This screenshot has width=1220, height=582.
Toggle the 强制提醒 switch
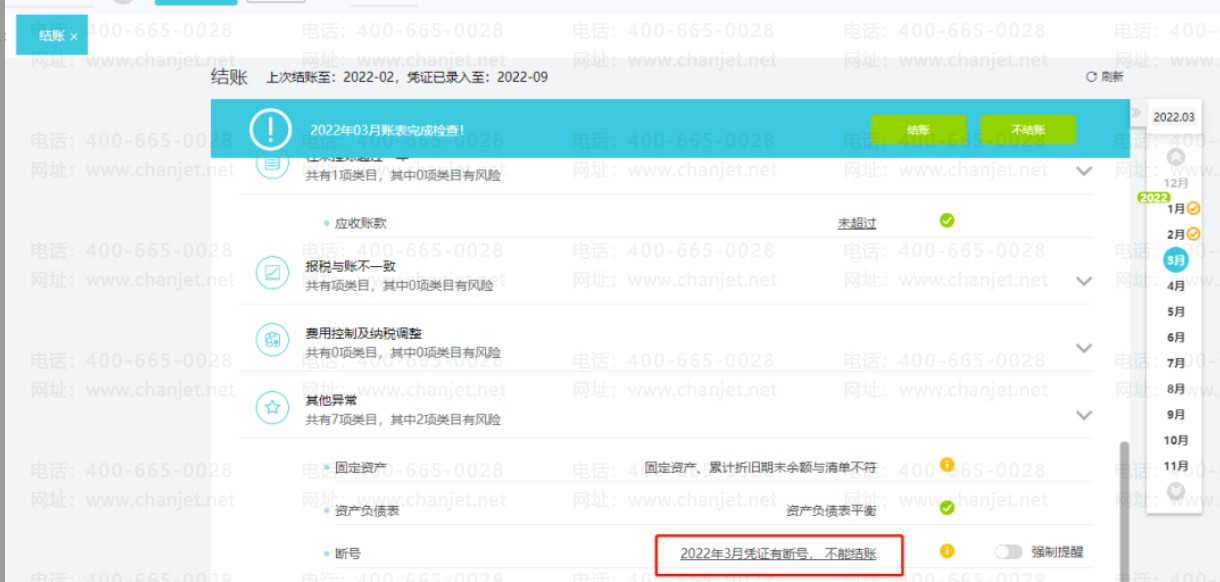[x=1009, y=552]
